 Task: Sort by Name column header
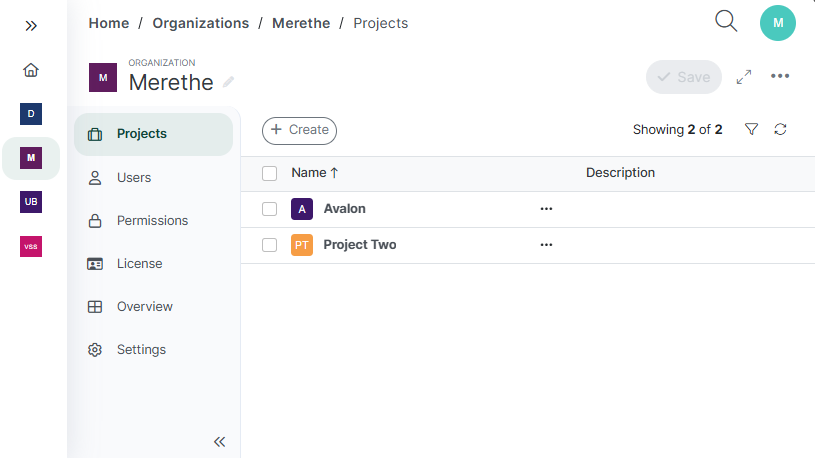[x=314, y=173]
